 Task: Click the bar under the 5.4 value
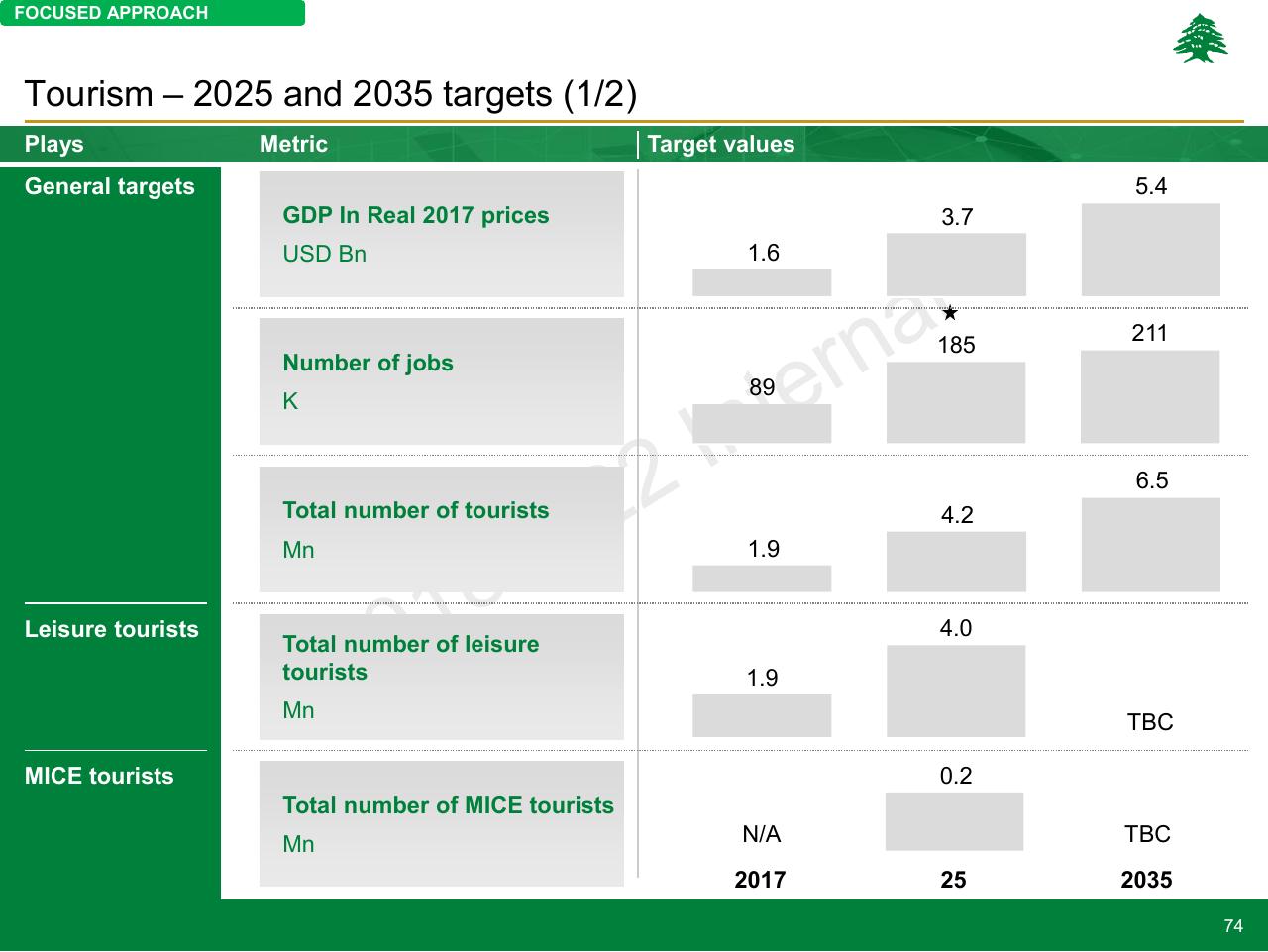click(1151, 250)
